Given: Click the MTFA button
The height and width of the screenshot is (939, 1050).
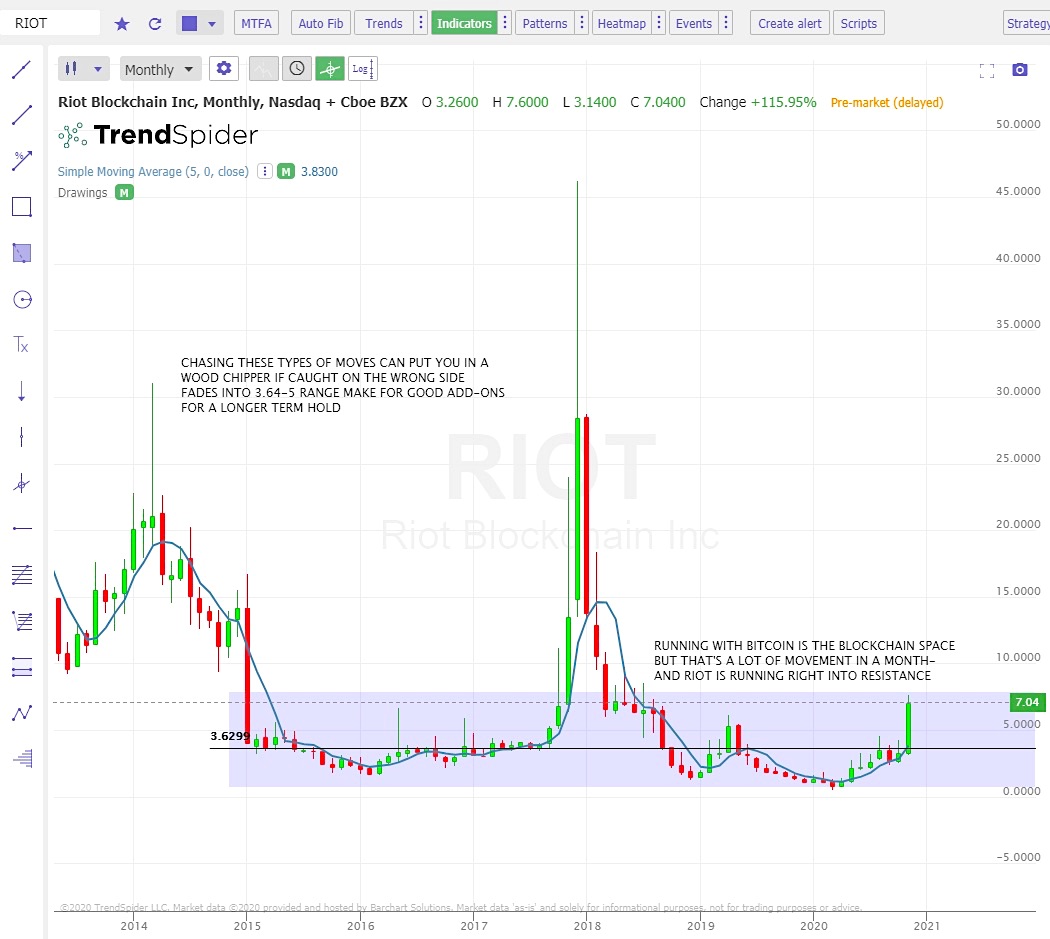Looking at the screenshot, I should (x=256, y=23).
